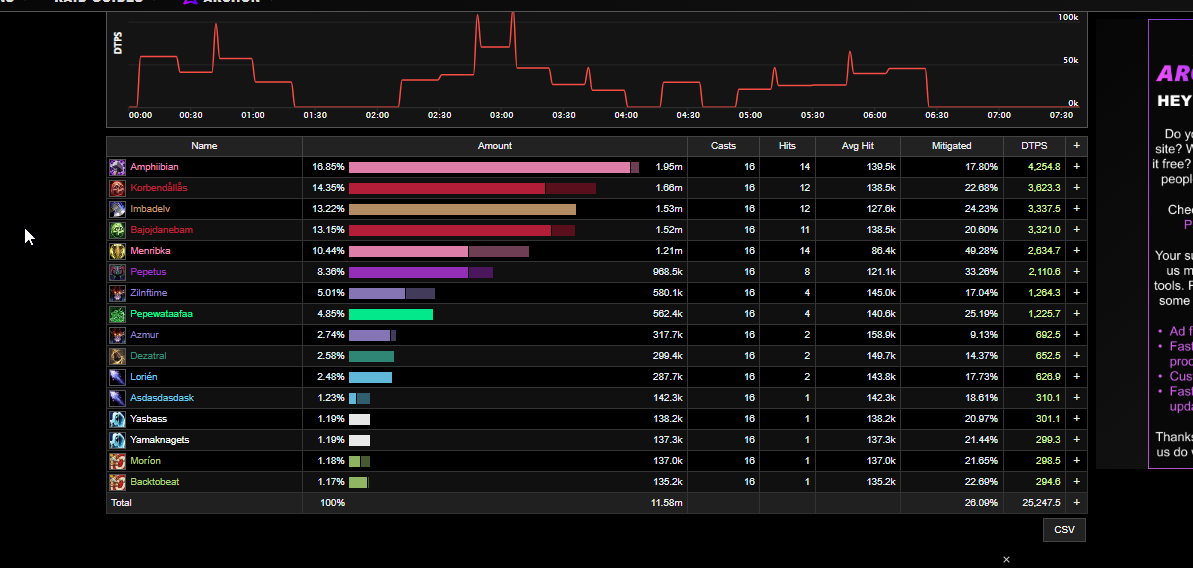Expand columns with the header plus sign
The width and height of the screenshot is (1193, 568).
pos(1076,146)
